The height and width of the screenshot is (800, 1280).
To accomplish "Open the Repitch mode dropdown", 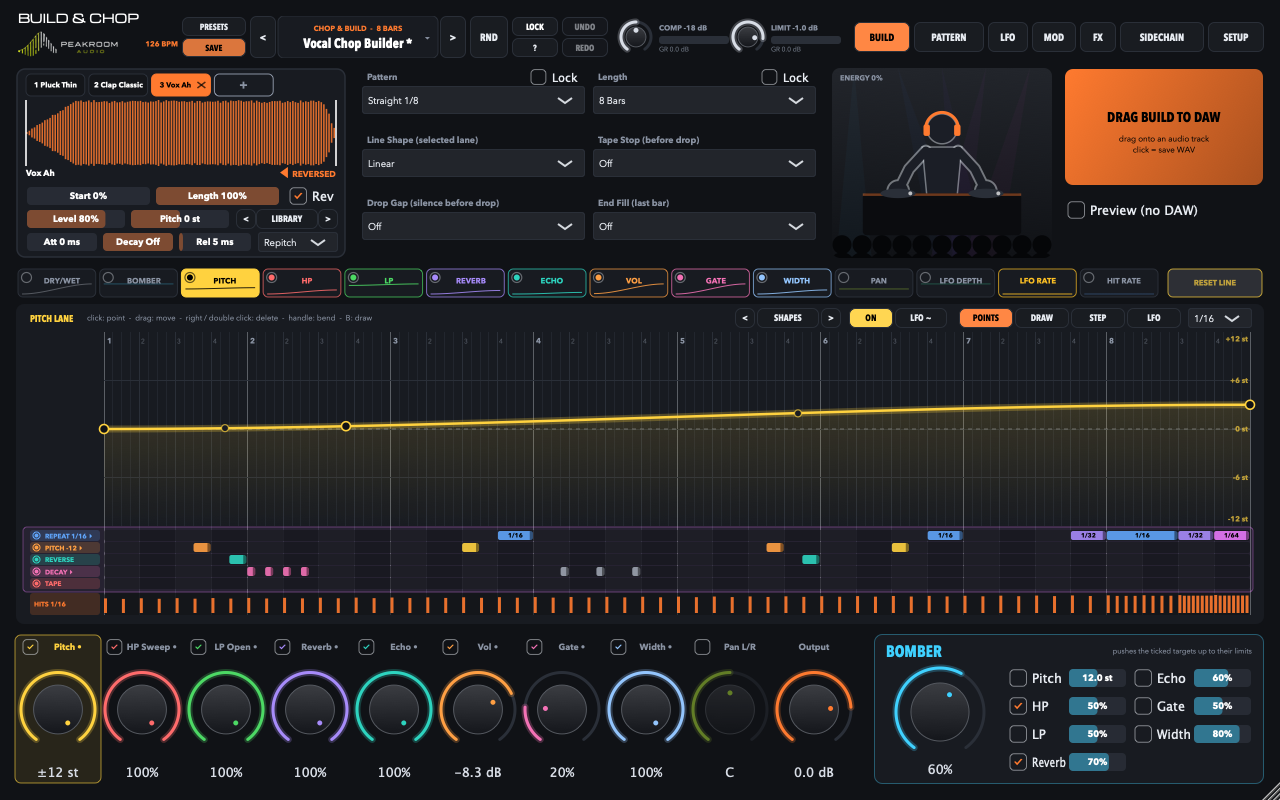I will click(x=297, y=242).
